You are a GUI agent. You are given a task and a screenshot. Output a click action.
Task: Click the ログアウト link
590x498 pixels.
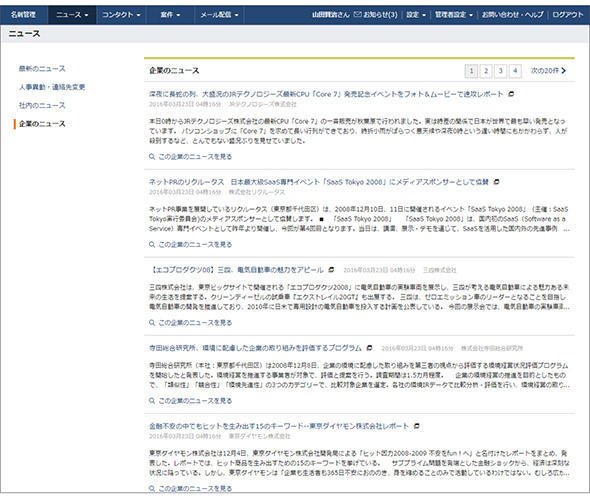tap(567, 15)
